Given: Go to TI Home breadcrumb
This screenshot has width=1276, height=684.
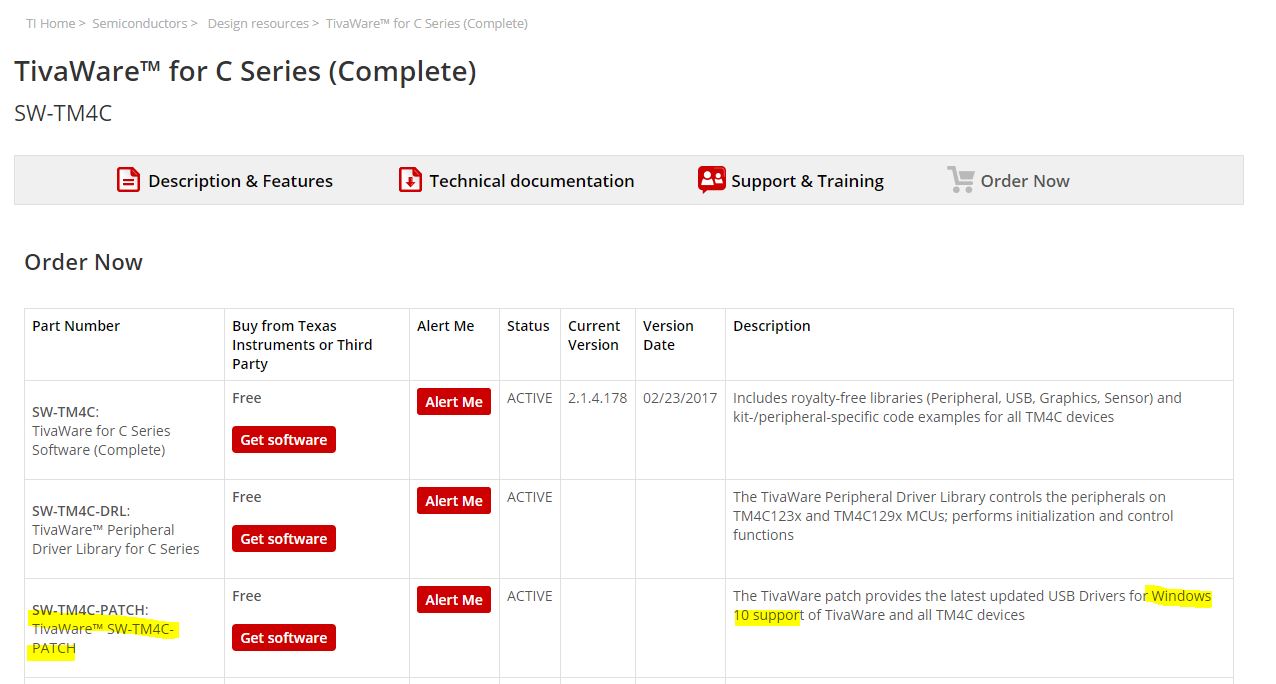Looking at the screenshot, I should (x=50, y=23).
